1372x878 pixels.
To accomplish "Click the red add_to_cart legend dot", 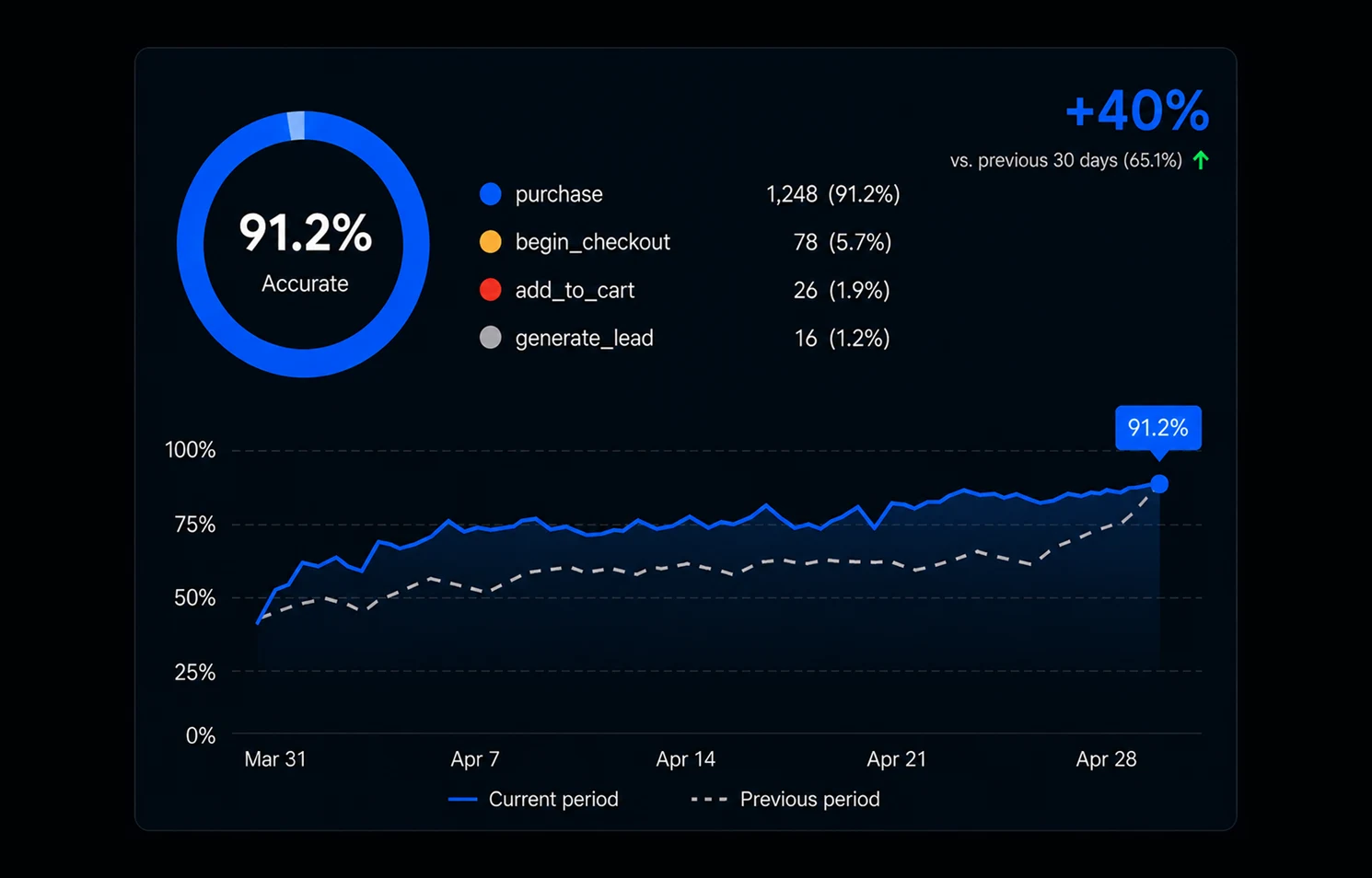I will tap(491, 290).
